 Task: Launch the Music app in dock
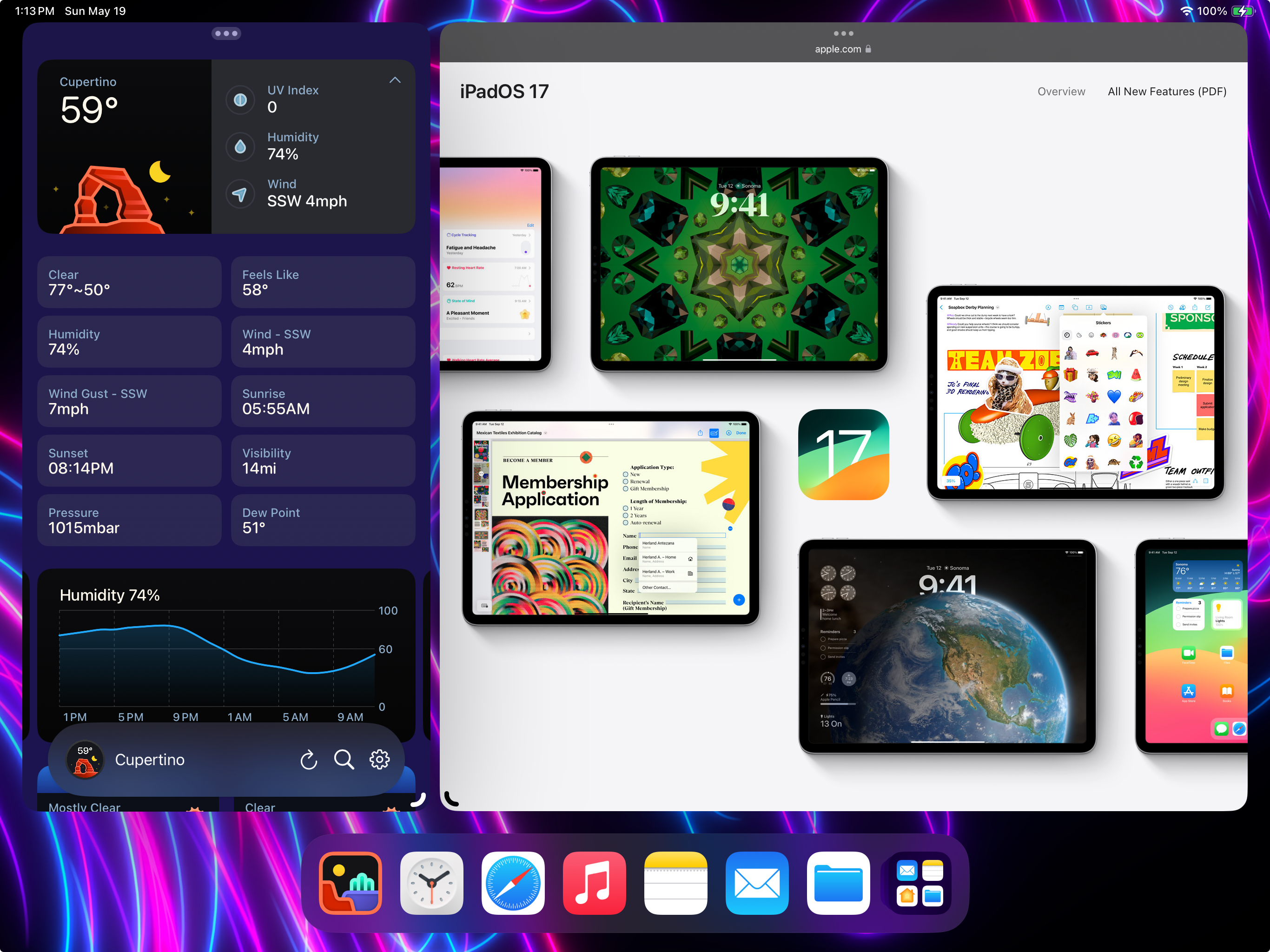[x=594, y=883]
